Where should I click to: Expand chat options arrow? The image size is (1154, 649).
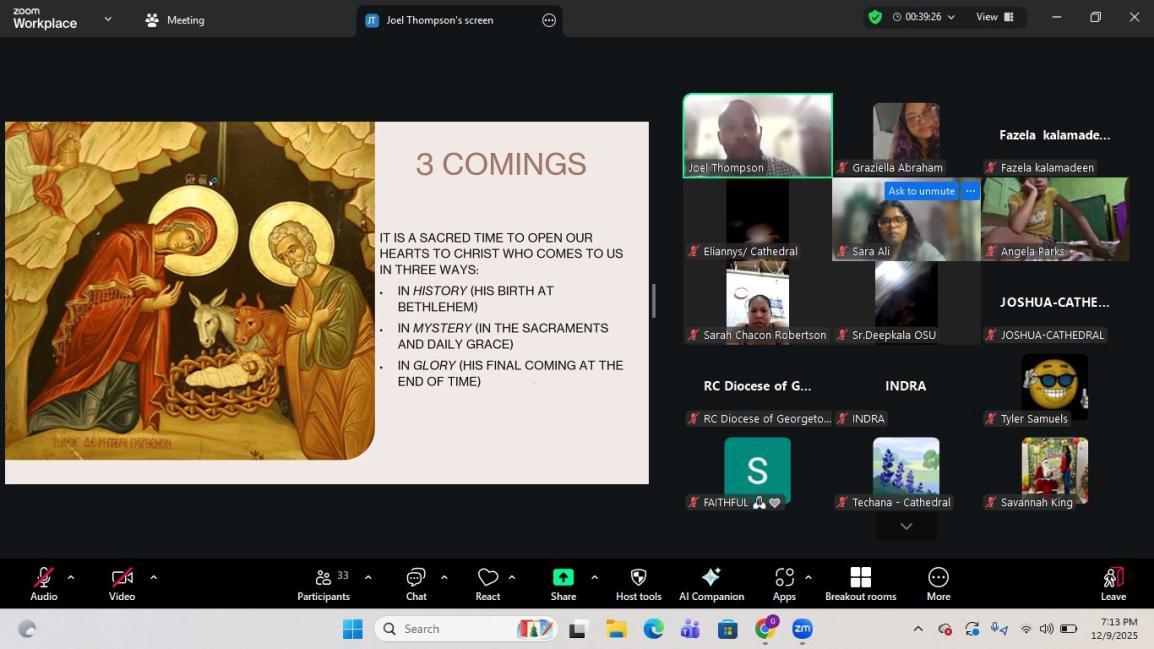click(444, 578)
